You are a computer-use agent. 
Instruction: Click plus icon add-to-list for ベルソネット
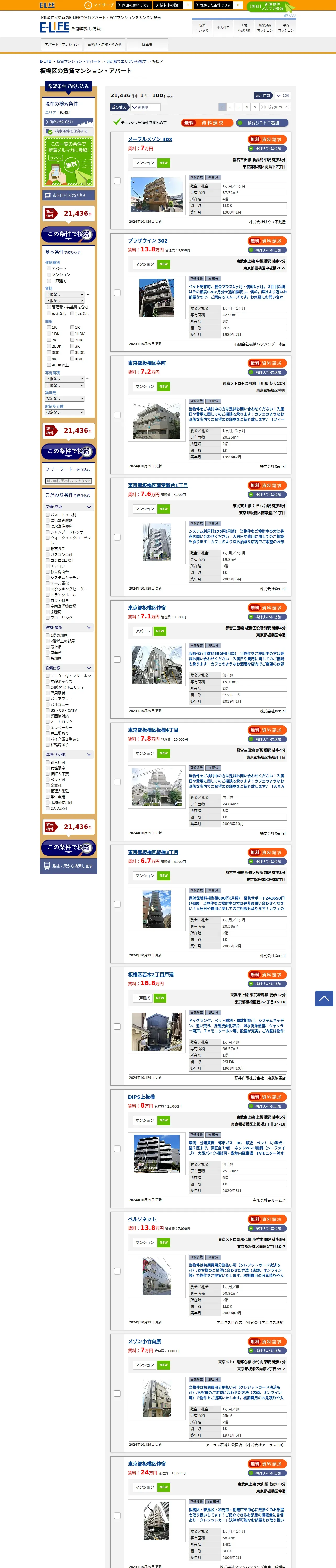[x=267, y=1228]
